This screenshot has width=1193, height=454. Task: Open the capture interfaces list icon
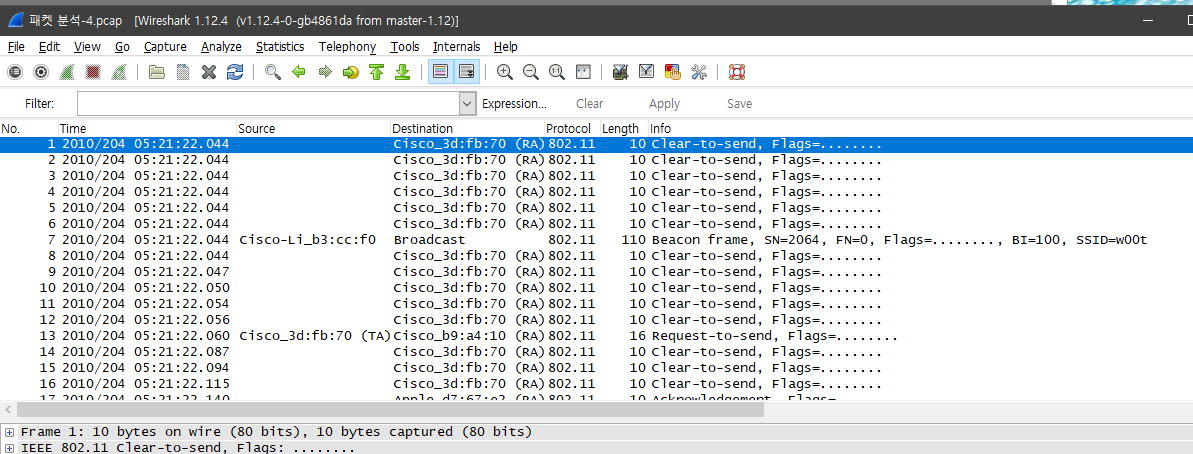point(14,72)
